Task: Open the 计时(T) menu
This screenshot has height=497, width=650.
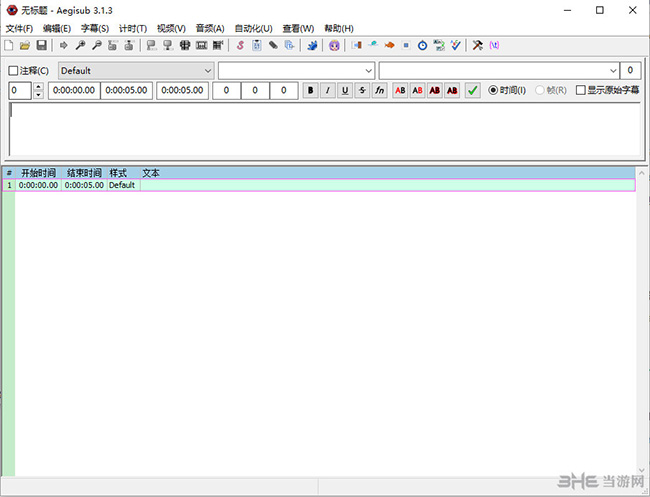Action: [x=133, y=29]
